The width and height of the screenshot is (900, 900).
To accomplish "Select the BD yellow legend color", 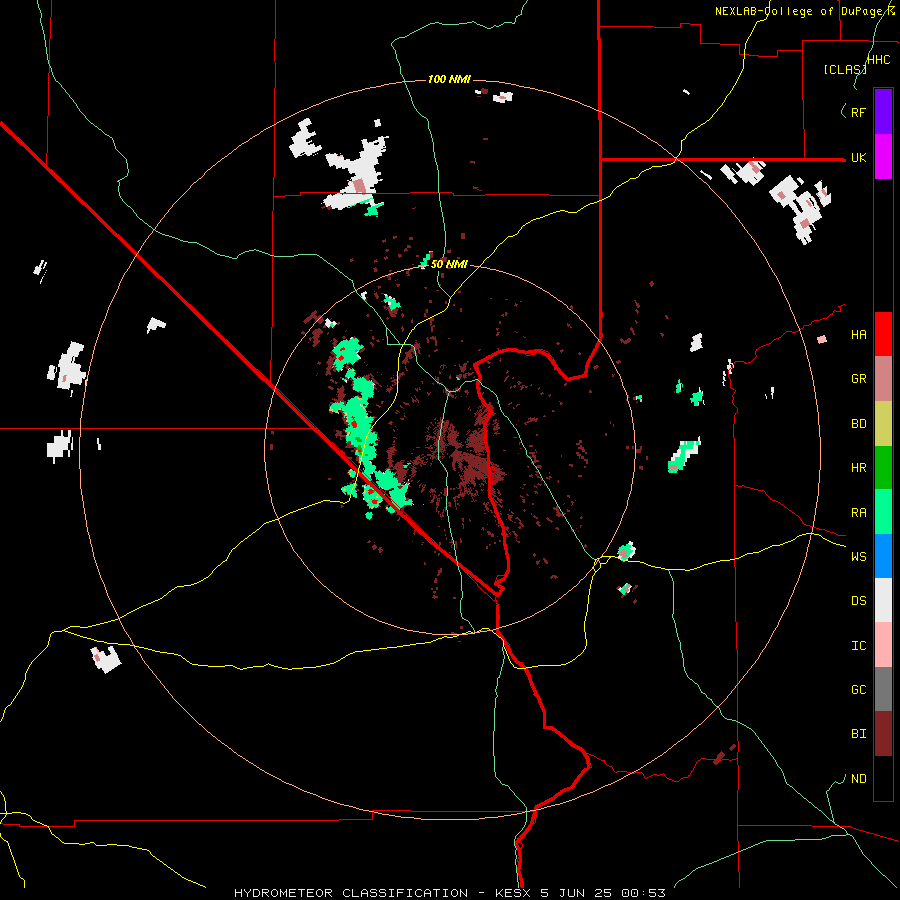I will tap(883, 424).
